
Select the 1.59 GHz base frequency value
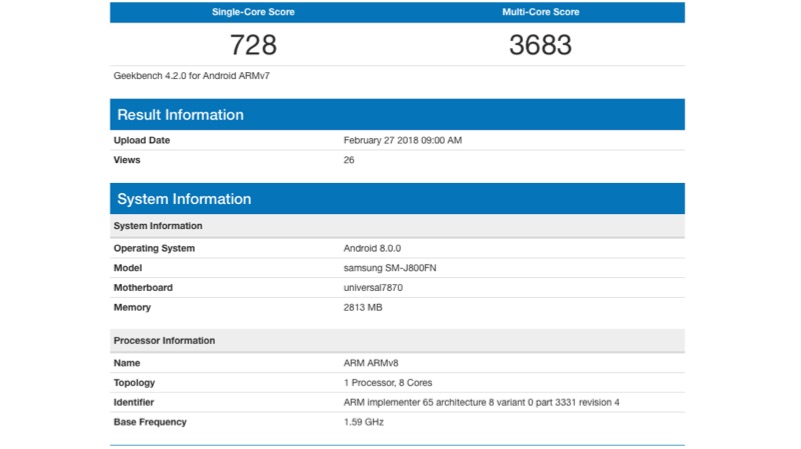pyautogui.click(x=363, y=422)
